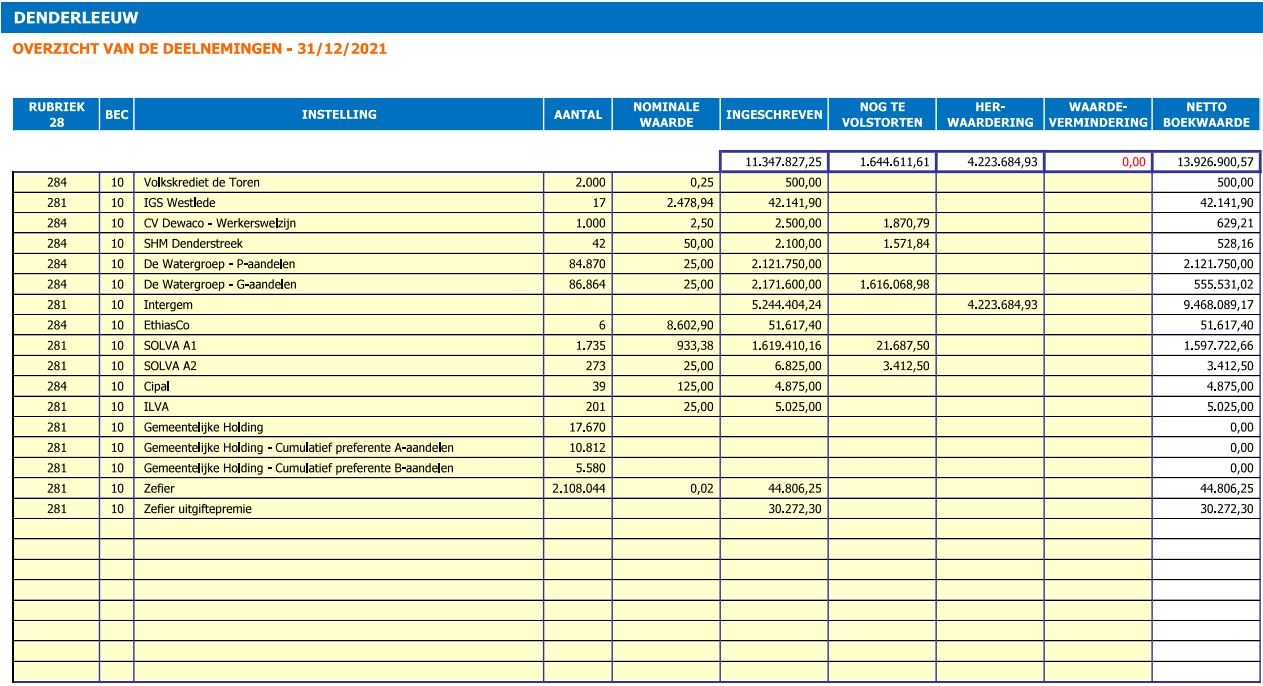The height and width of the screenshot is (686, 1263).
Task: Click nominal value 933,38
Action: click(666, 346)
